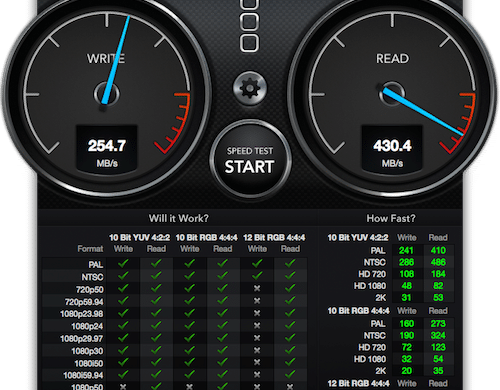The image size is (500, 390).
Task: Select the 1080p23.98 format row label
Action: click(82, 314)
